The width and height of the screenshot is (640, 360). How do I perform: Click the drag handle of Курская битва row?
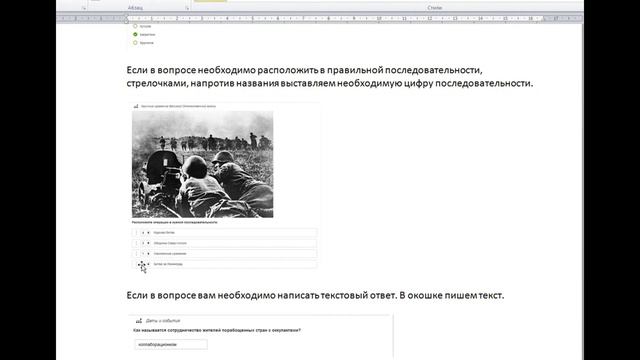136,233
